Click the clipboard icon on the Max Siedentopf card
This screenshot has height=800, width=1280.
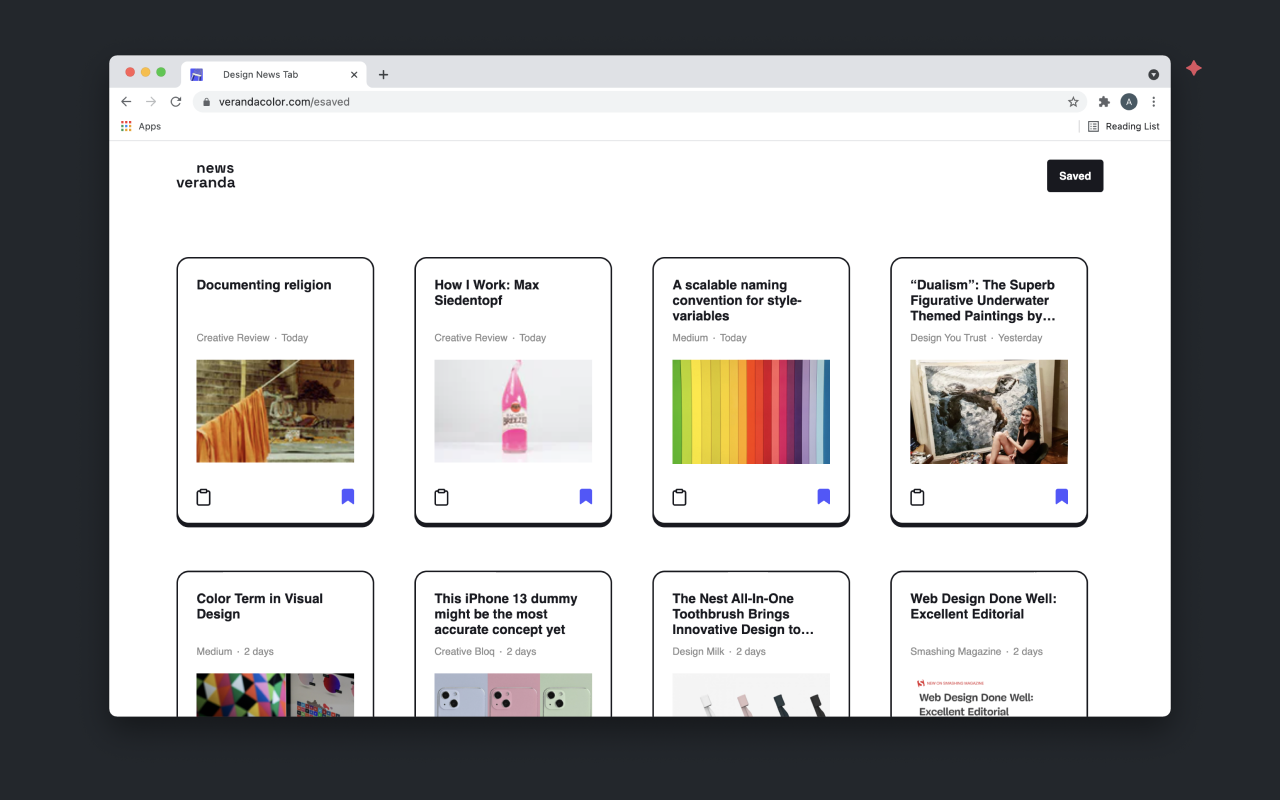[x=442, y=496]
